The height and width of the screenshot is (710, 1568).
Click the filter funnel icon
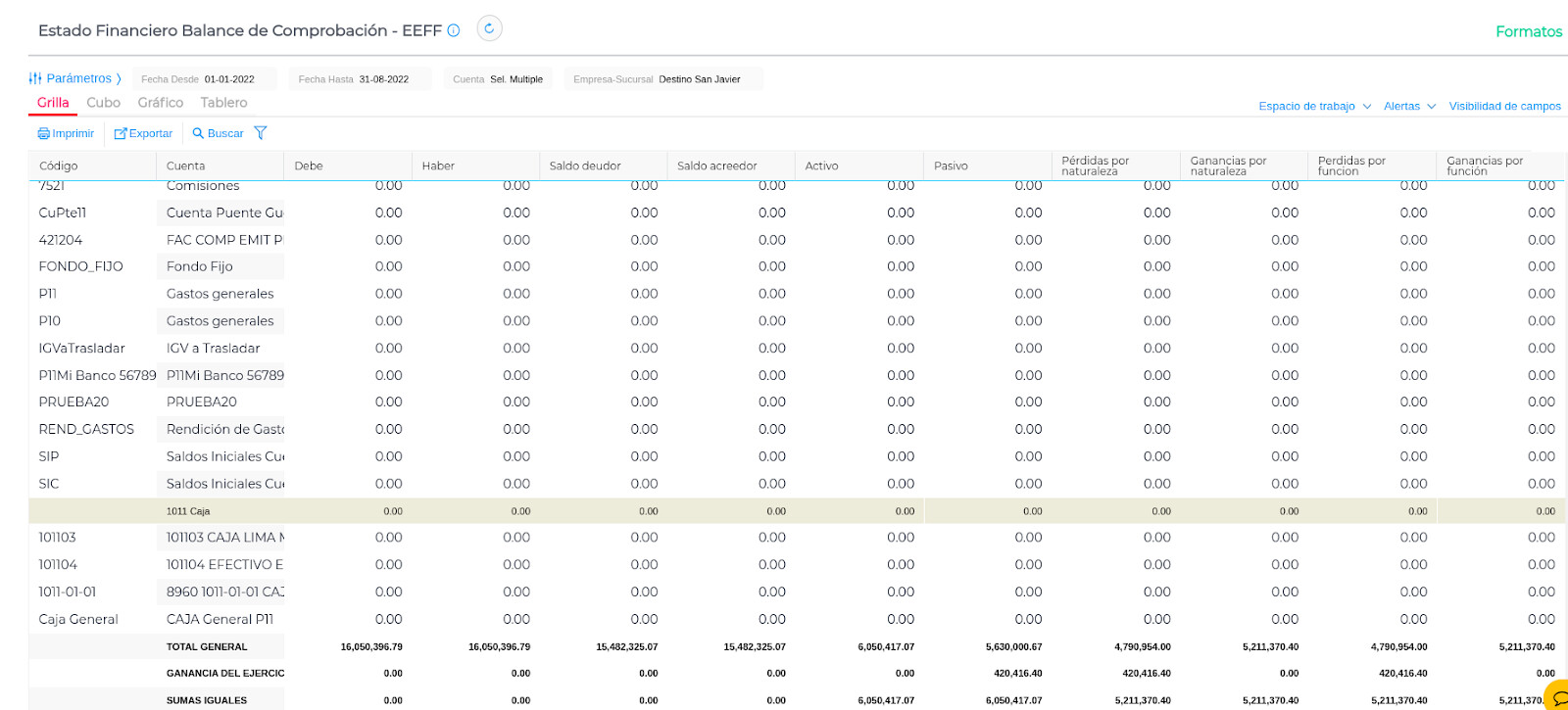[261, 133]
